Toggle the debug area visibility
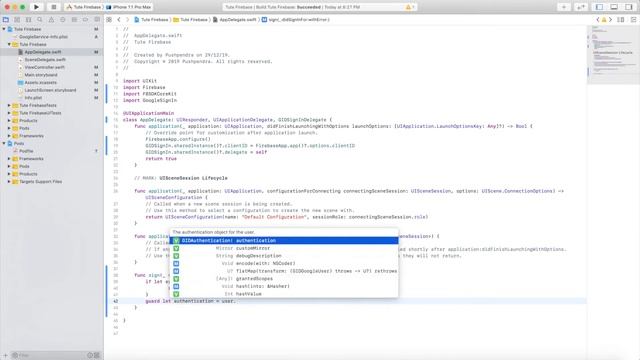This screenshot has width=640, height=360. (614, 7)
